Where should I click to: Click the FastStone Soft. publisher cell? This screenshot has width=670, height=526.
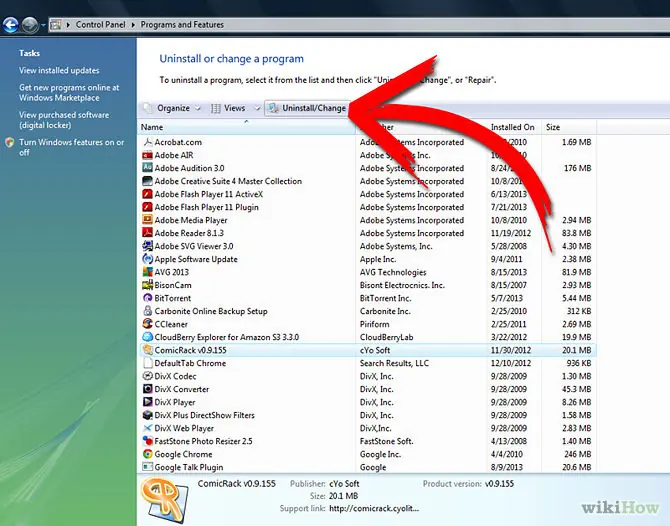(386, 441)
